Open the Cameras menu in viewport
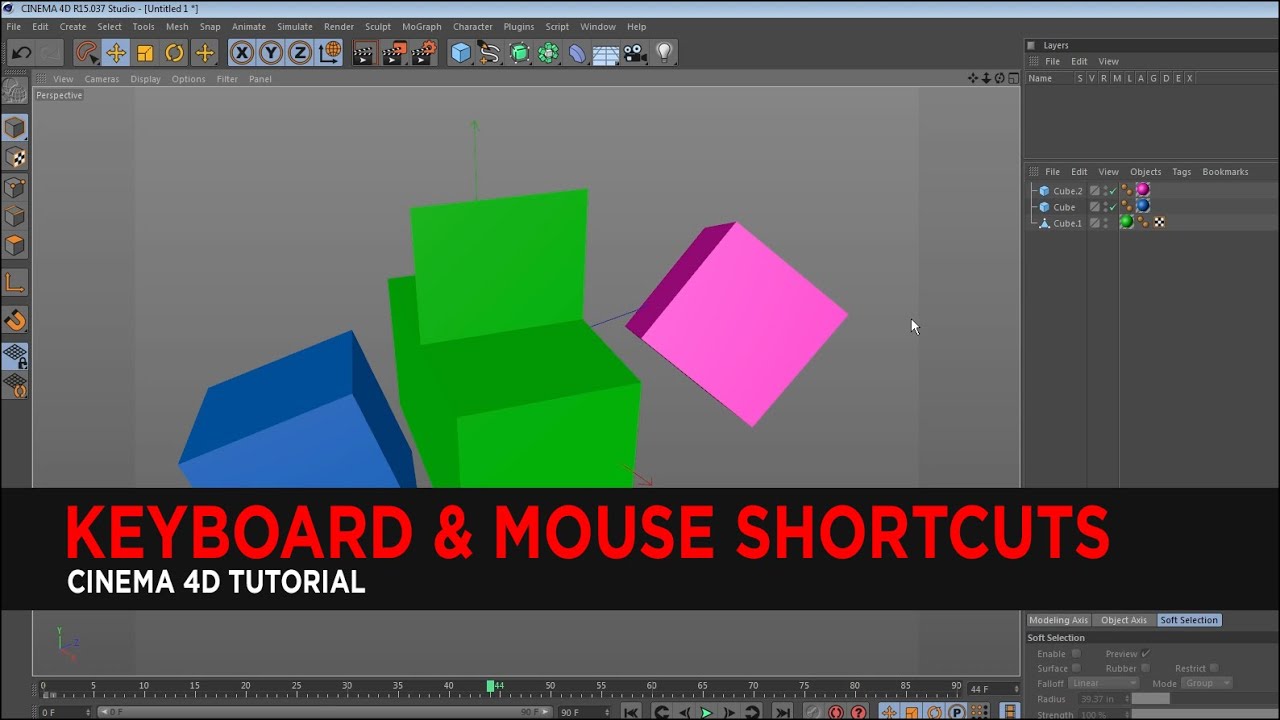This screenshot has height=720, width=1280. coord(102,79)
